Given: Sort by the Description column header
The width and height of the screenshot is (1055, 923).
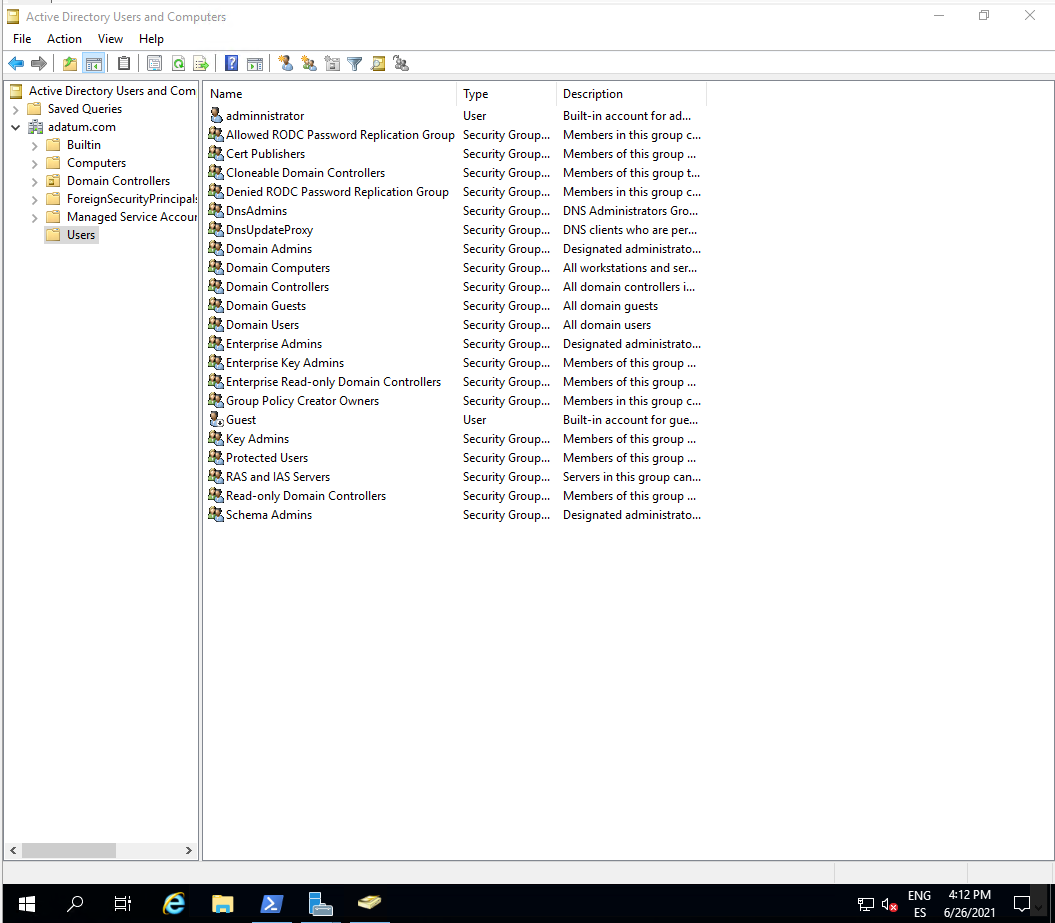Looking at the screenshot, I should pos(632,94).
